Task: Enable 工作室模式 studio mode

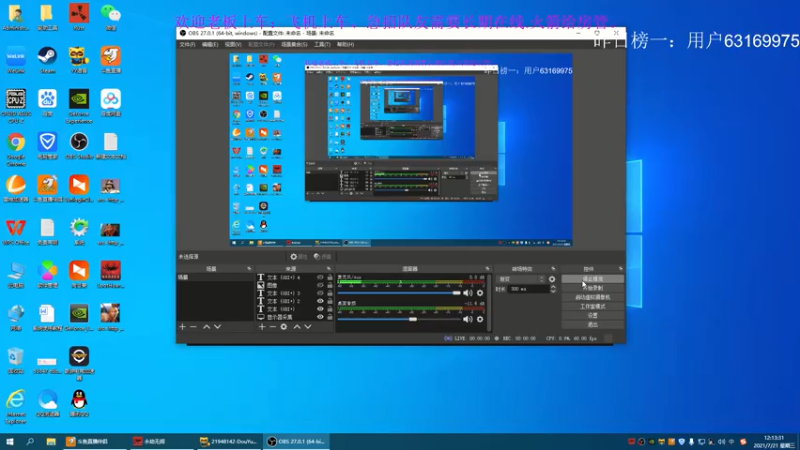Action: tap(592, 307)
